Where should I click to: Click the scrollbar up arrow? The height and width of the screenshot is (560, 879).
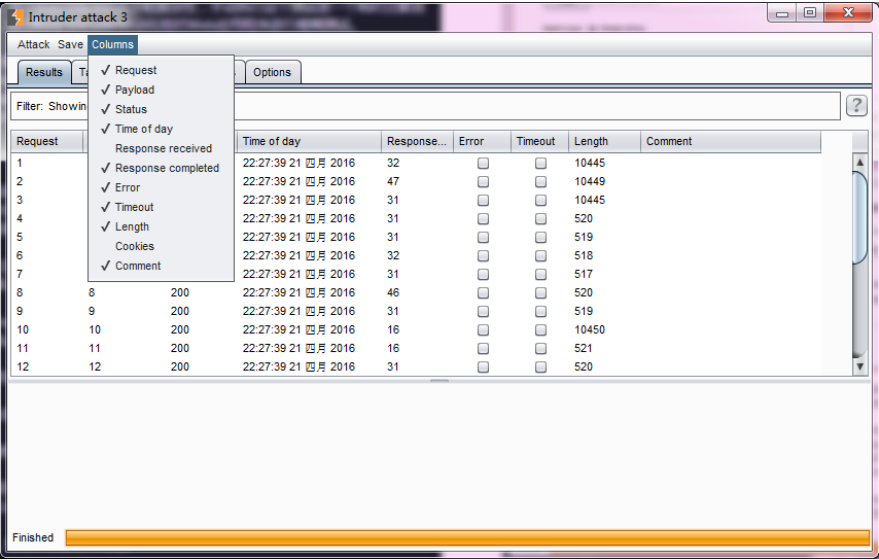pos(859,163)
